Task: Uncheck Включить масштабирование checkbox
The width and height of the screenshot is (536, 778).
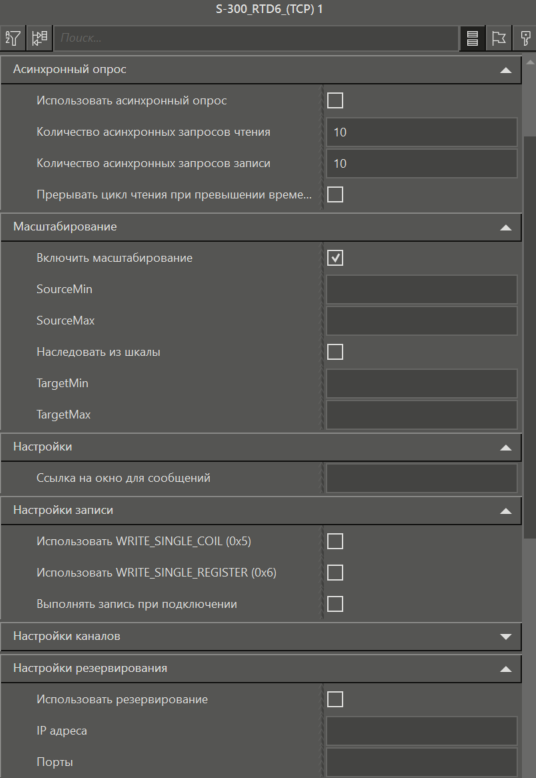Action: [335, 258]
